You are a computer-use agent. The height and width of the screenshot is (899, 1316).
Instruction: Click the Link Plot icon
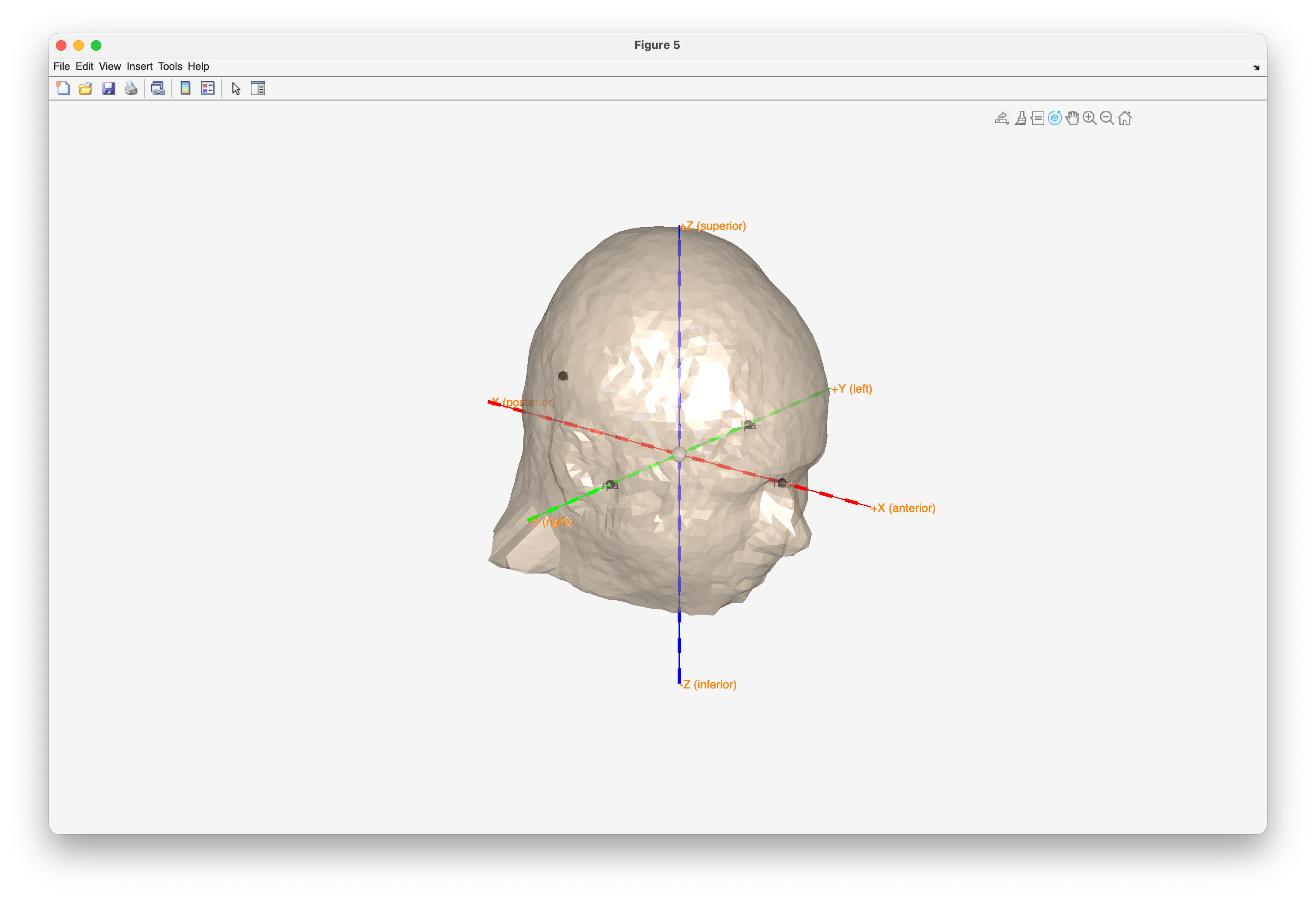click(x=158, y=88)
